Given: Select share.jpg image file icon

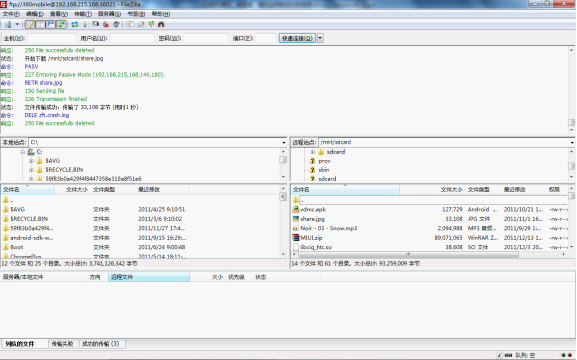Looking at the screenshot, I should pyautogui.click(x=296, y=219).
